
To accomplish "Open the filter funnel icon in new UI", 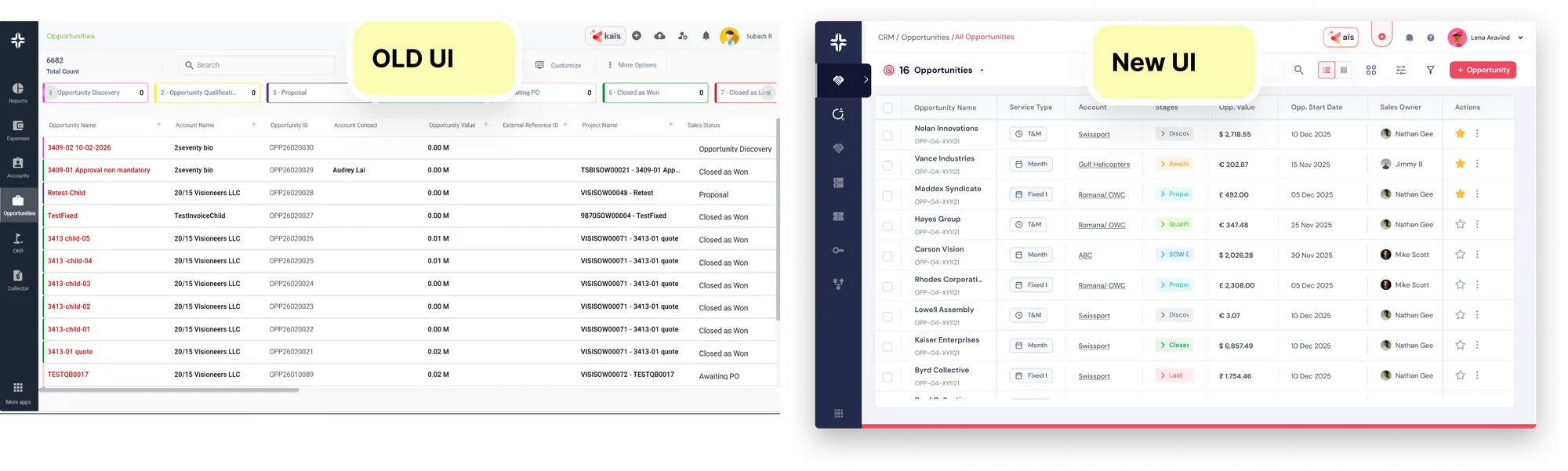I will (1431, 70).
